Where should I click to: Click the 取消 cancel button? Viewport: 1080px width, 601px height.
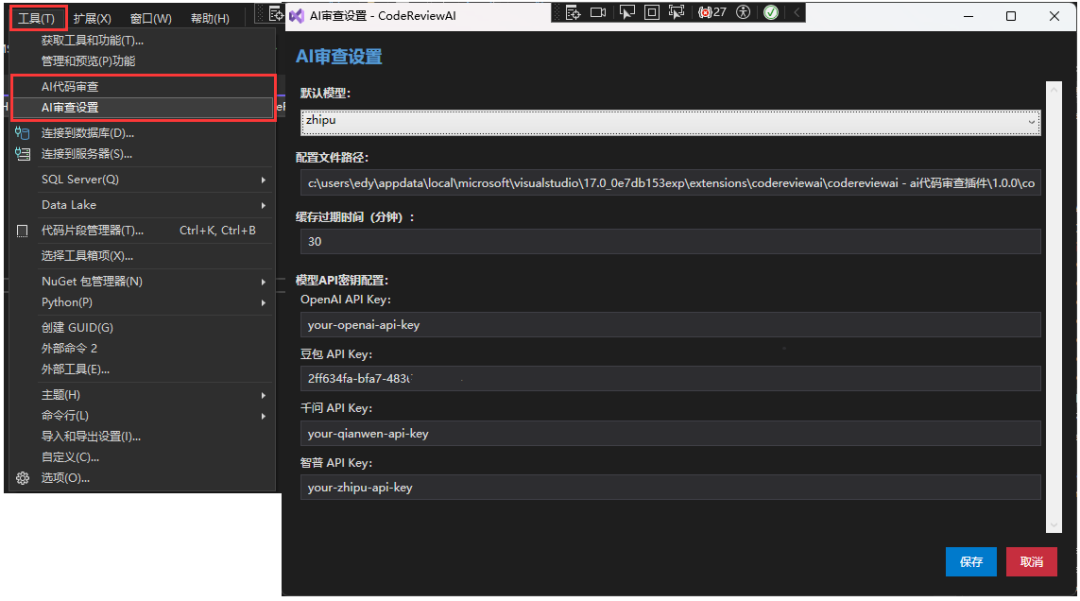coord(1031,561)
